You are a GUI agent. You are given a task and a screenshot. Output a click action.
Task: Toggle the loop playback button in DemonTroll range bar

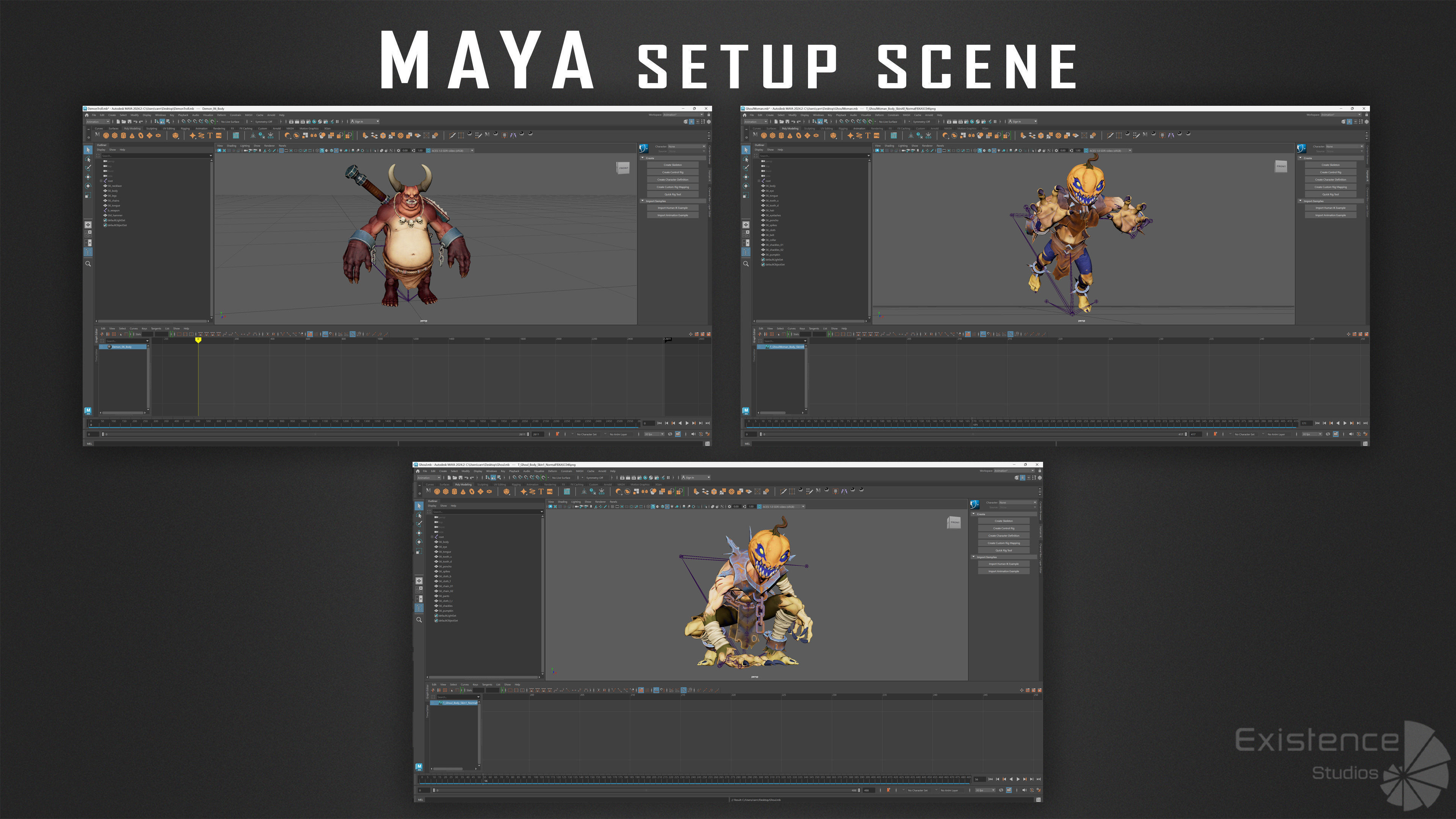(670, 434)
